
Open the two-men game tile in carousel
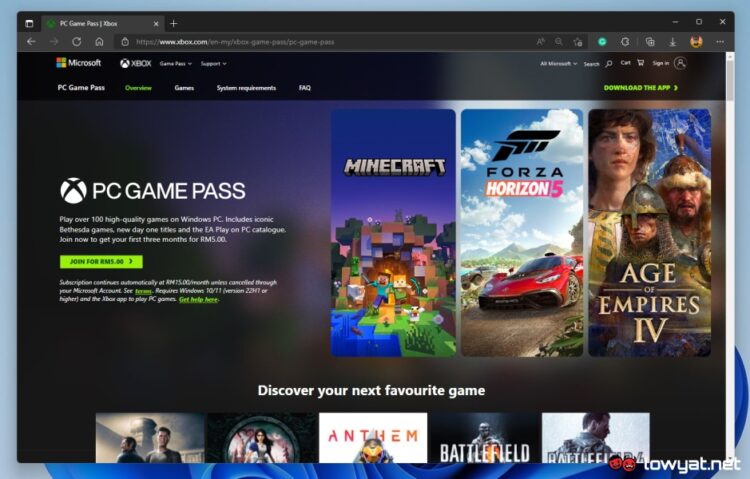[150, 438]
